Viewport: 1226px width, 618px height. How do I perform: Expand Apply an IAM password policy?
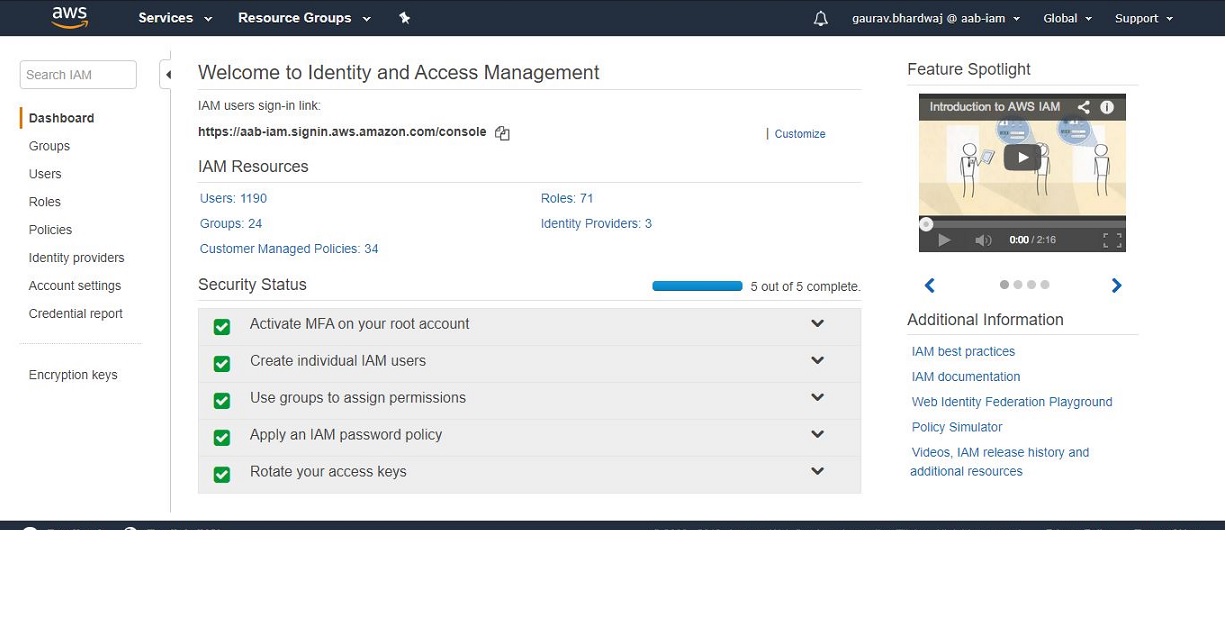click(x=817, y=435)
